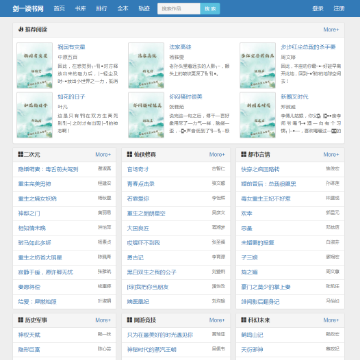Go to 书库 in the top navigation
This screenshot has width=360, height=360.
[80, 9]
